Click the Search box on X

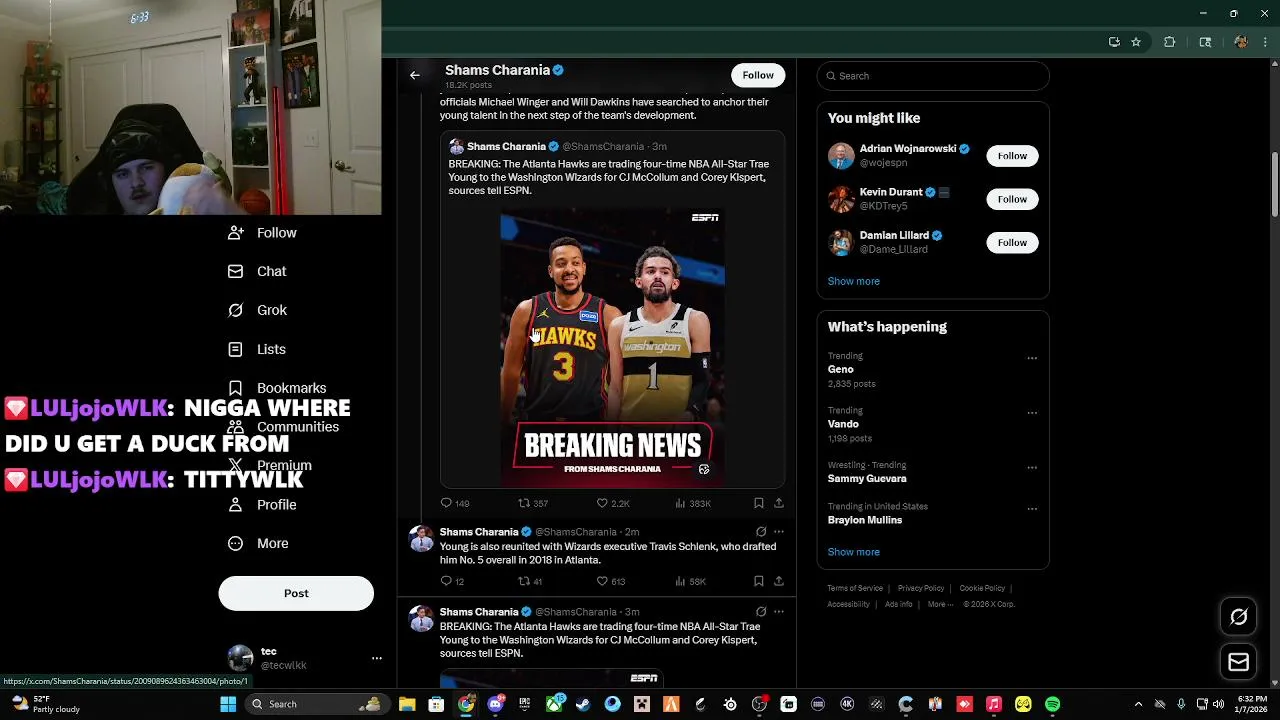pyautogui.click(x=933, y=76)
